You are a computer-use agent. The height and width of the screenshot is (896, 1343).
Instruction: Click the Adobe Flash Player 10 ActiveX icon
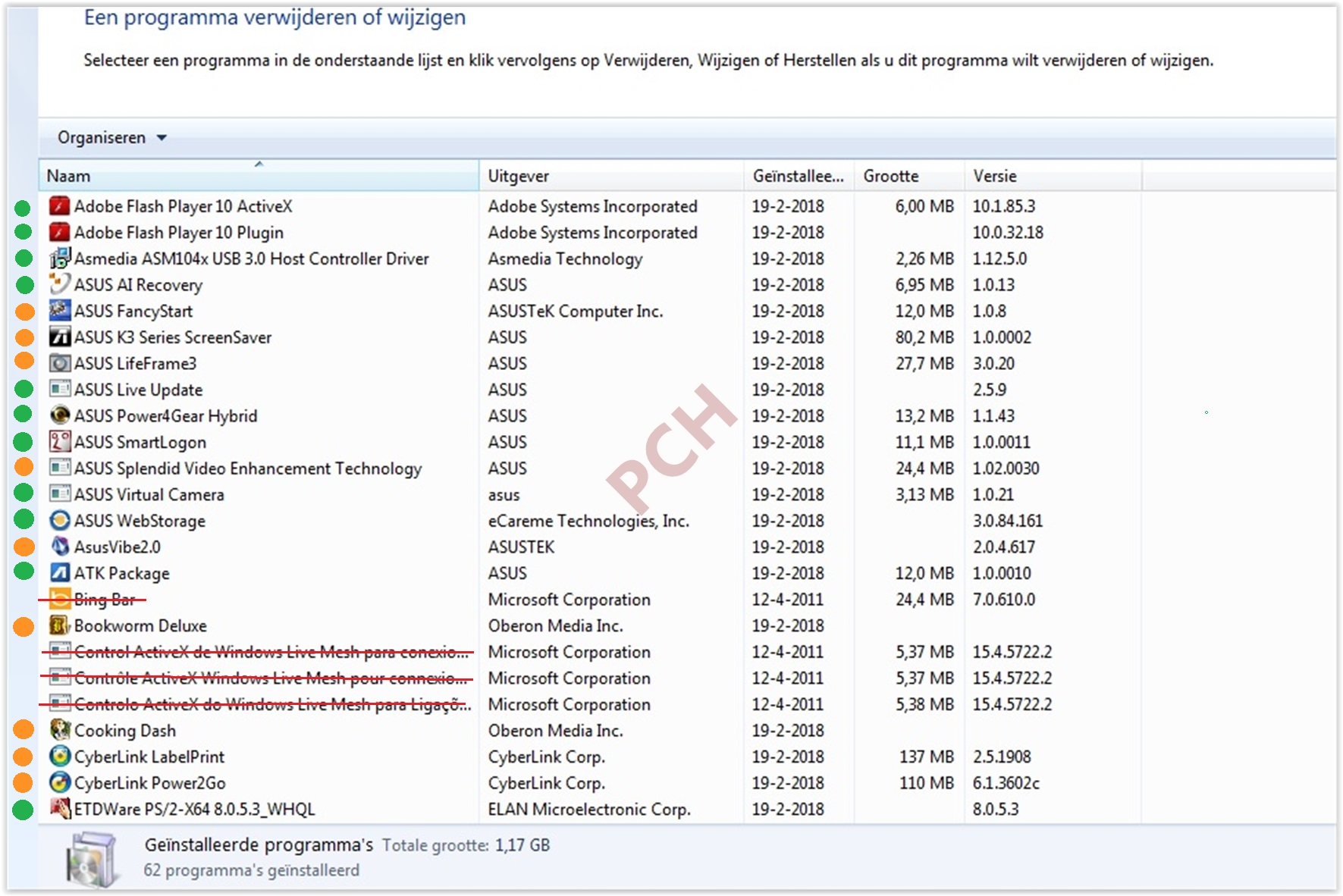59,206
